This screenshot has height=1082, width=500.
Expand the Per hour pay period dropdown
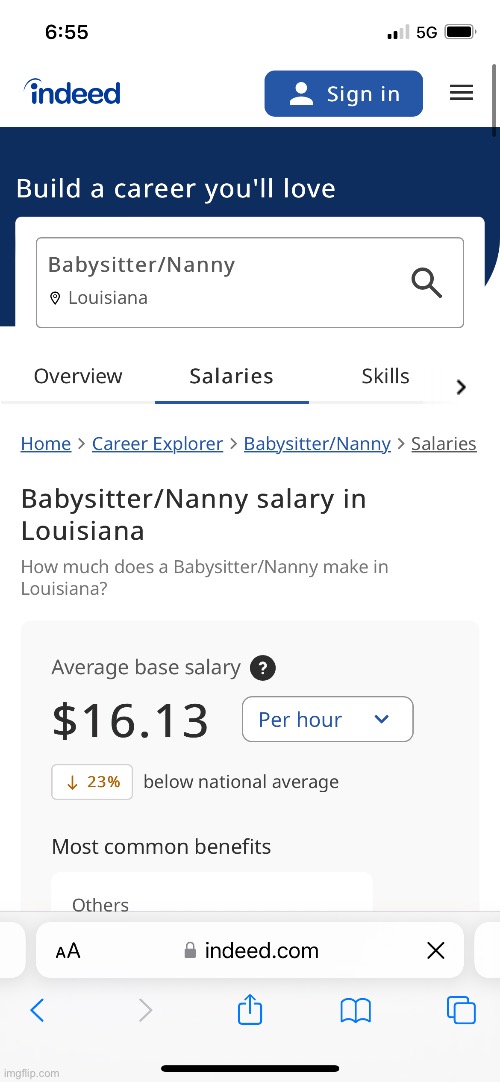click(328, 719)
